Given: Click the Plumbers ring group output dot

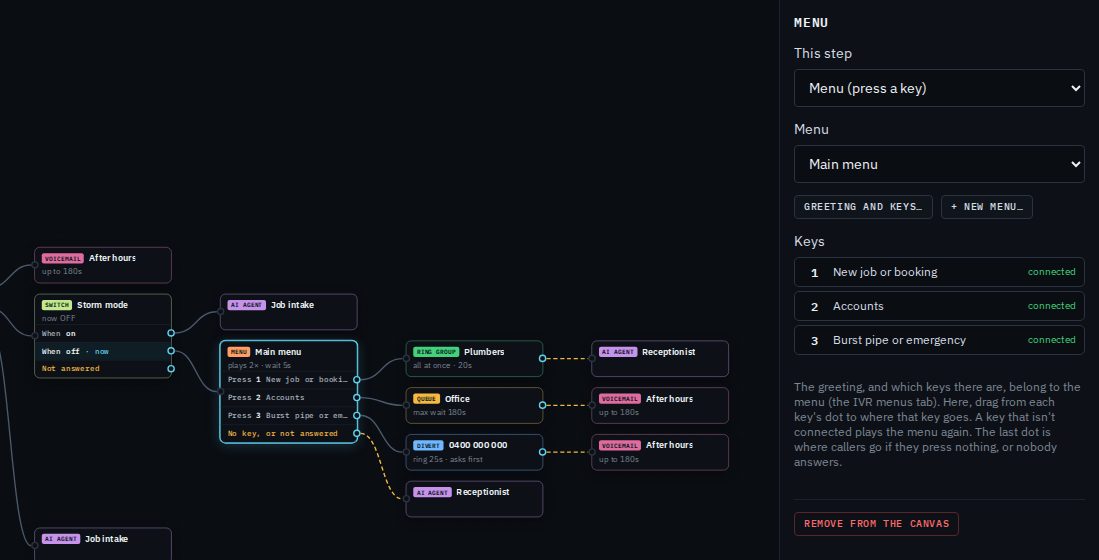Looking at the screenshot, I should (x=542, y=358).
